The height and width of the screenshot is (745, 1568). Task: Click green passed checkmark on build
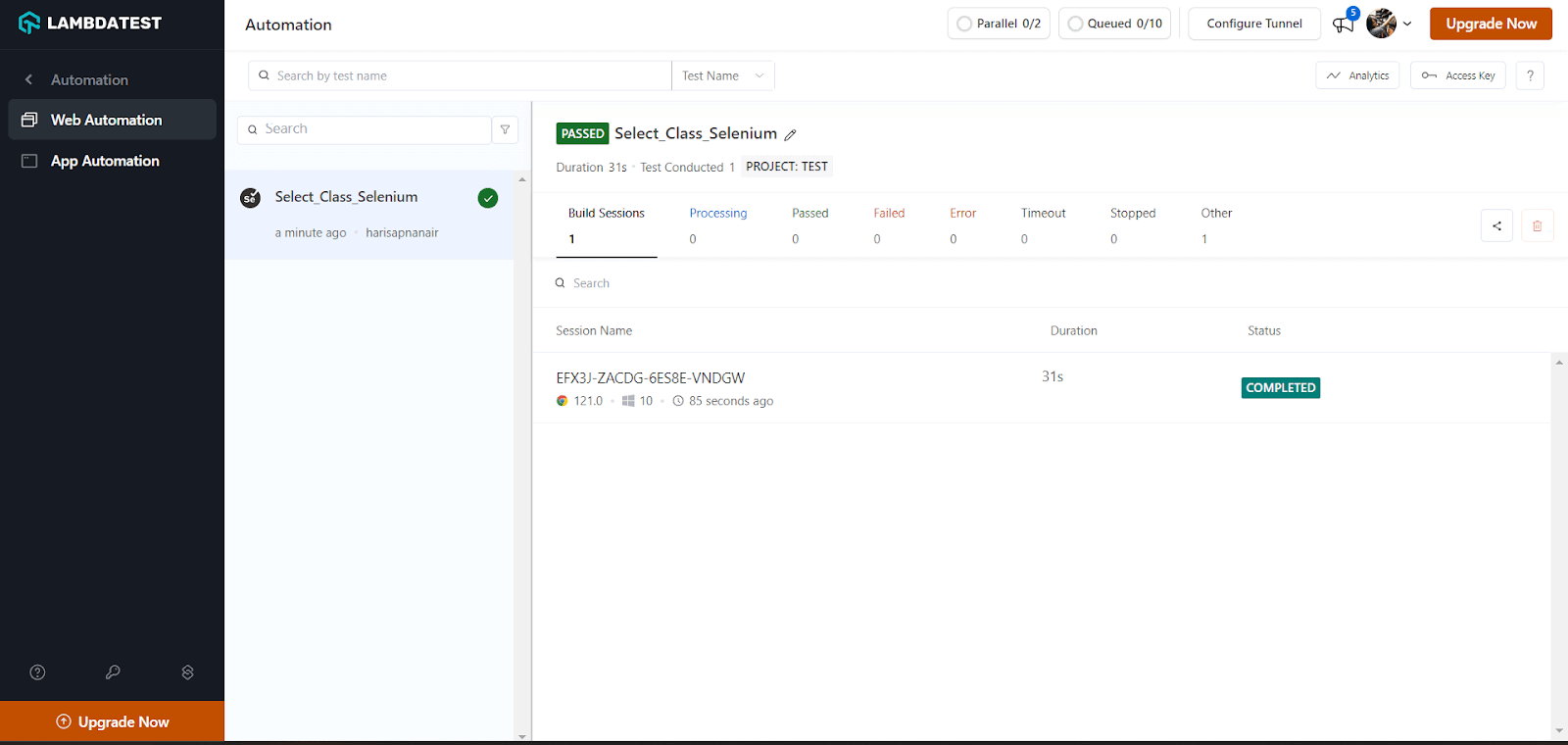[488, 198]
